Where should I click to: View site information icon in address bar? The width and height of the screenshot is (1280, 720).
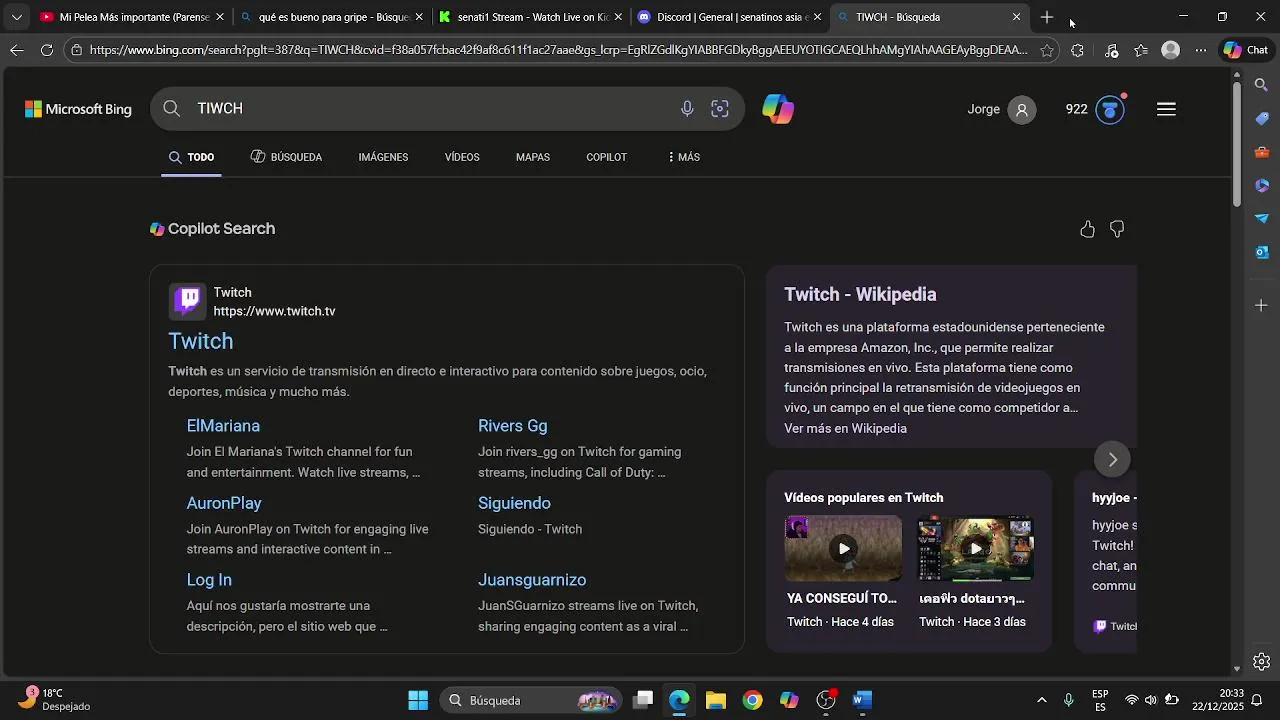tap(76, 50)
